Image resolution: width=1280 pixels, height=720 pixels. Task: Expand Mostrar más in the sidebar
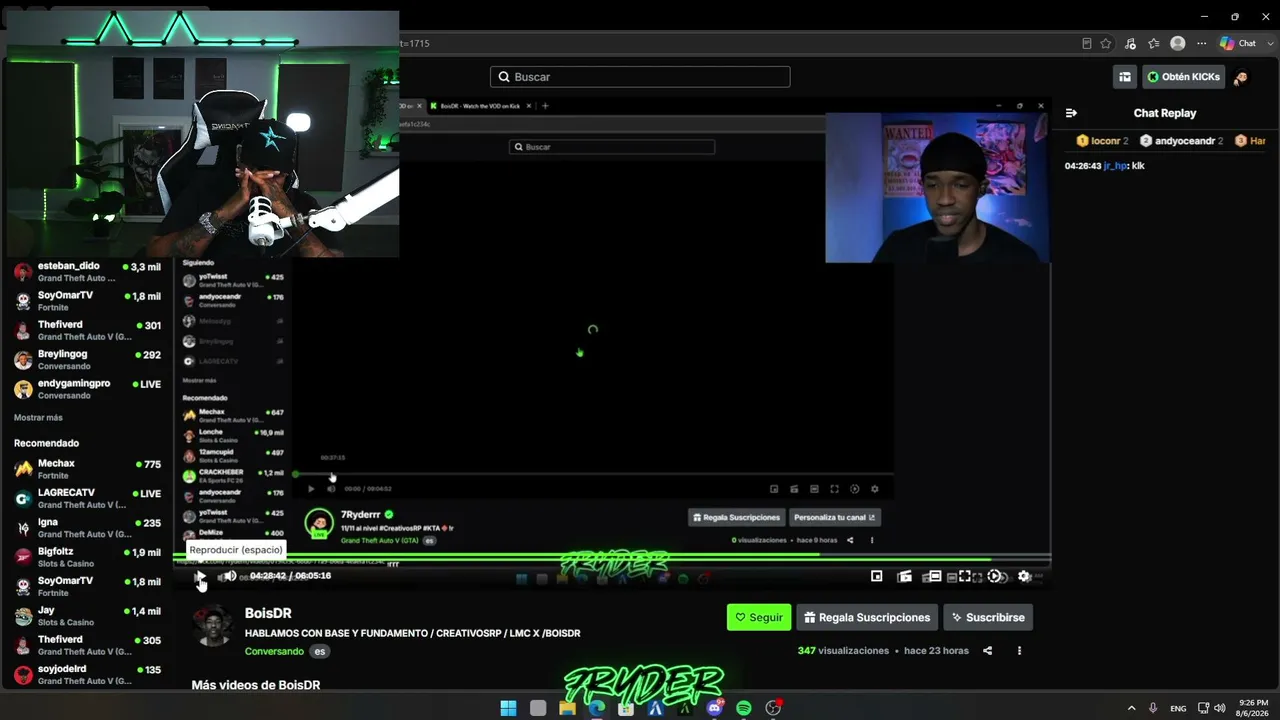38,418
